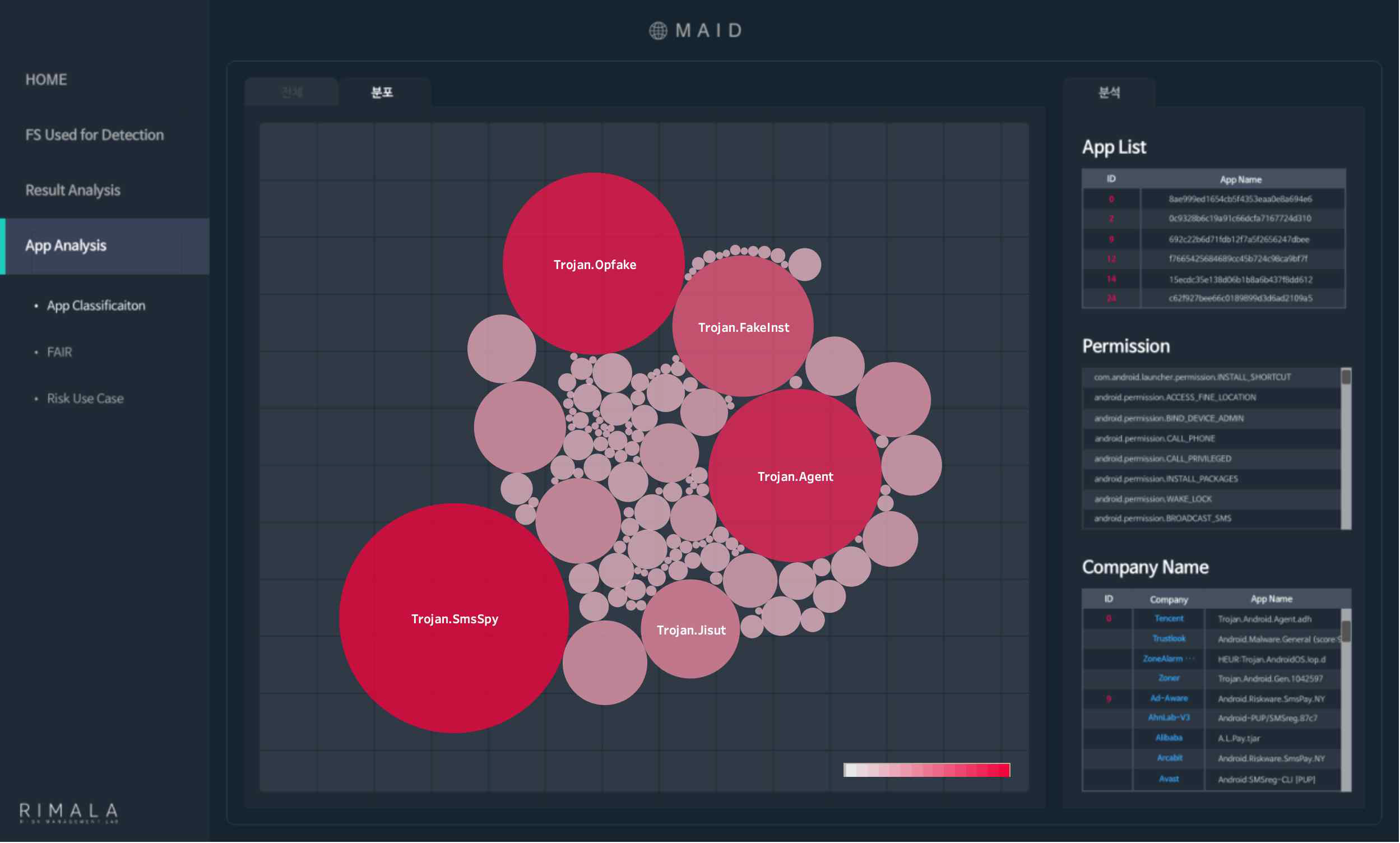Select the ACCESS_FINE_LOCATION permission row
1400x843 pixels.
point(1211,397)
